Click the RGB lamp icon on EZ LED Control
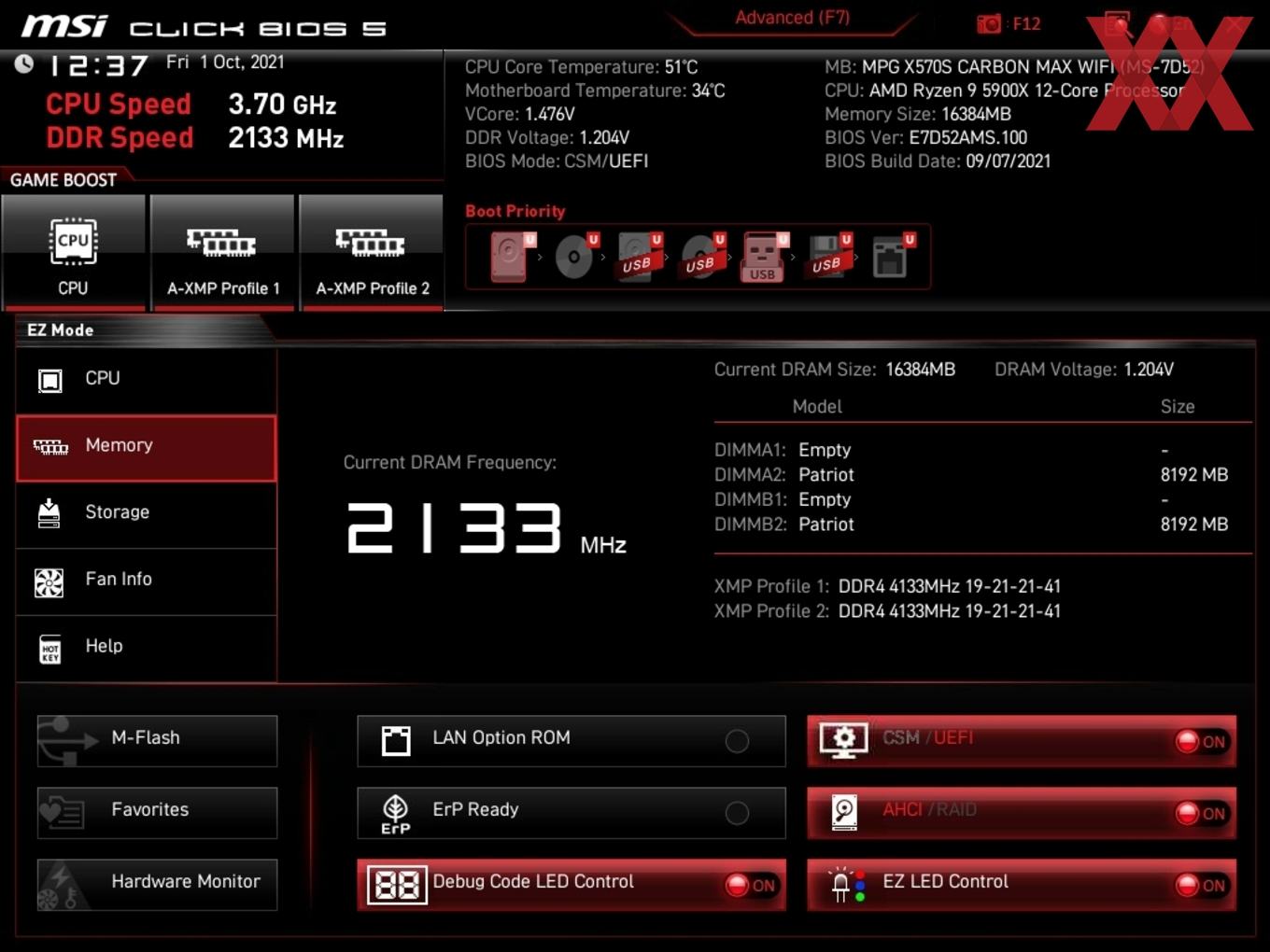Screen dimensions: 1270x952 [847, 884]
